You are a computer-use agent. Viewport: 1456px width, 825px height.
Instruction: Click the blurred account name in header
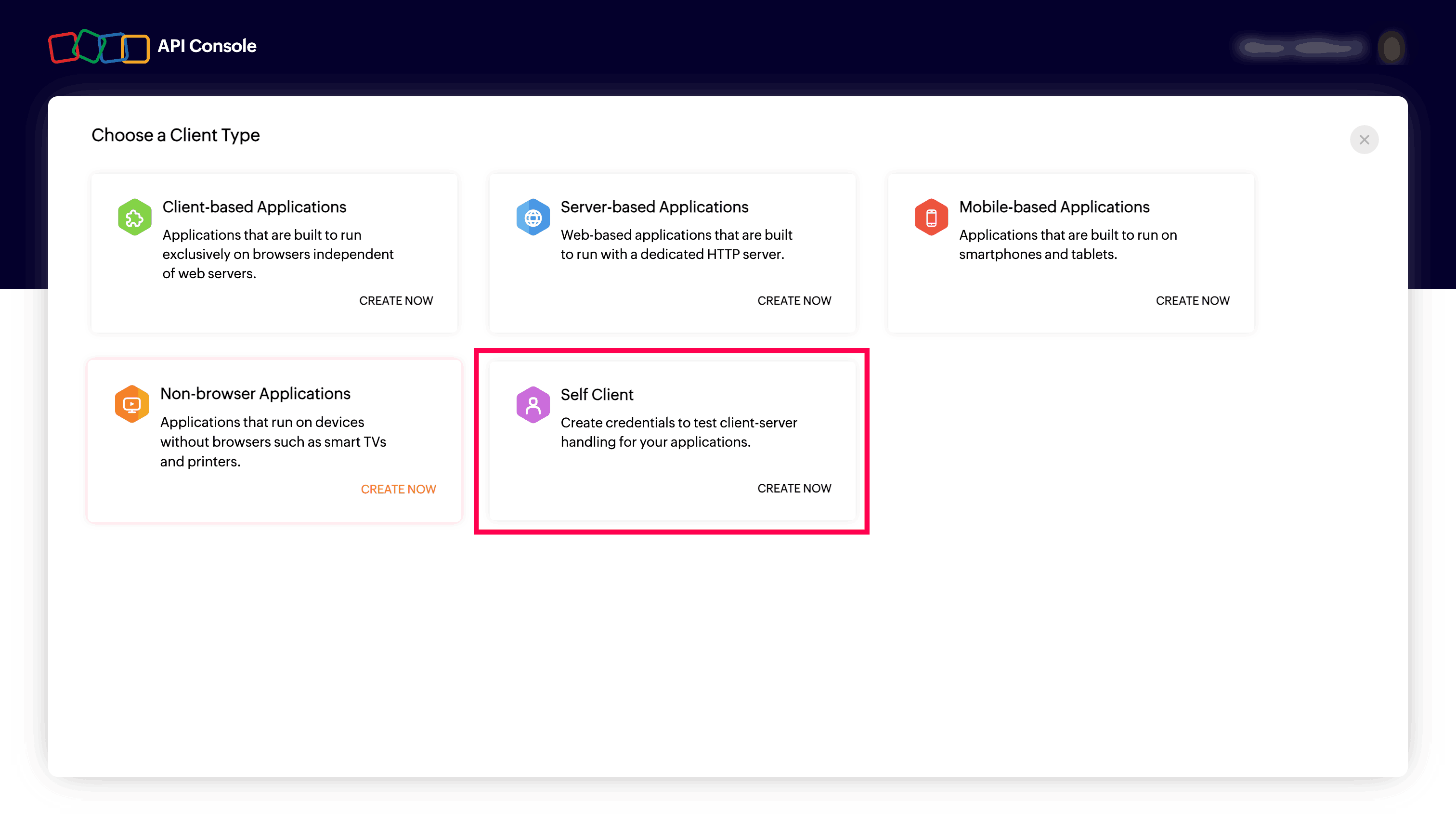[1299, 48]
